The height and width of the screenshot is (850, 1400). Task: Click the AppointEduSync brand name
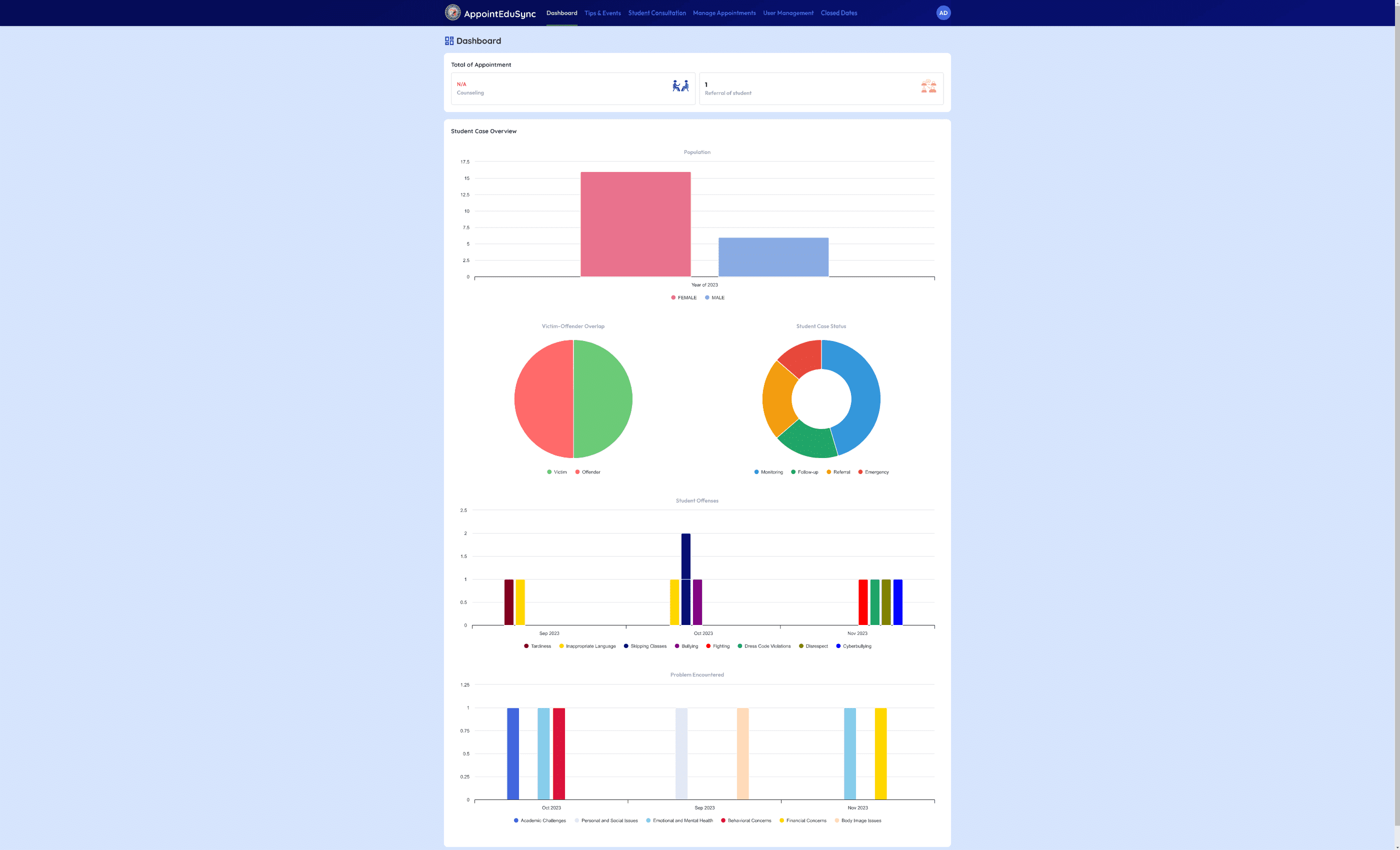click(499, 13)
